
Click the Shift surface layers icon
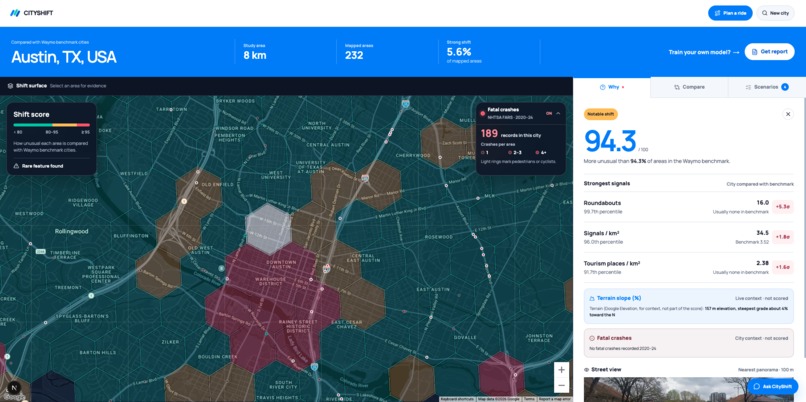tap(10, 86)
